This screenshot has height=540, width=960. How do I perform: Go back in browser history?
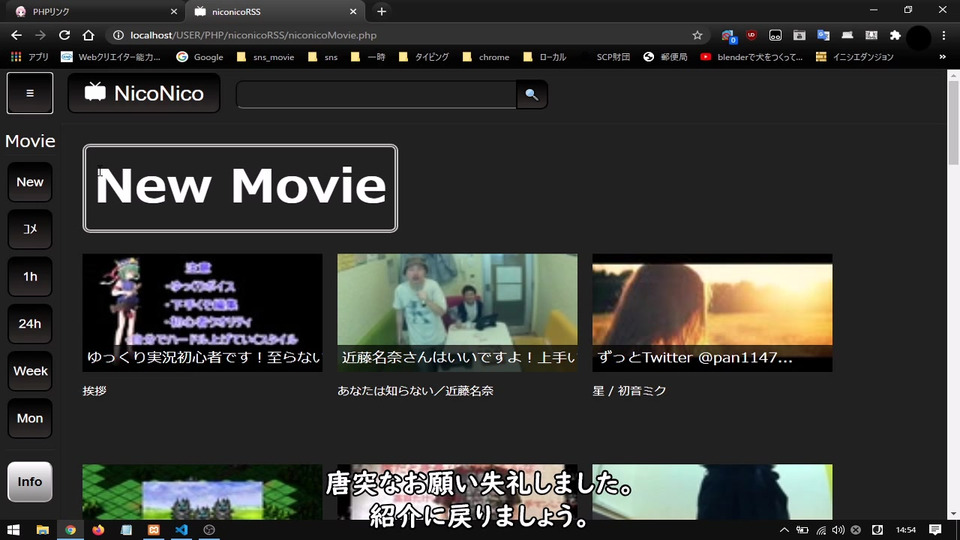coord(17,36)
